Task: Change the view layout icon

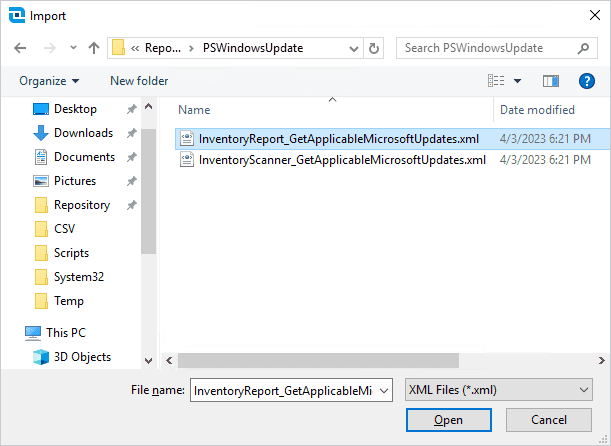Action: (x=496, y=81)
